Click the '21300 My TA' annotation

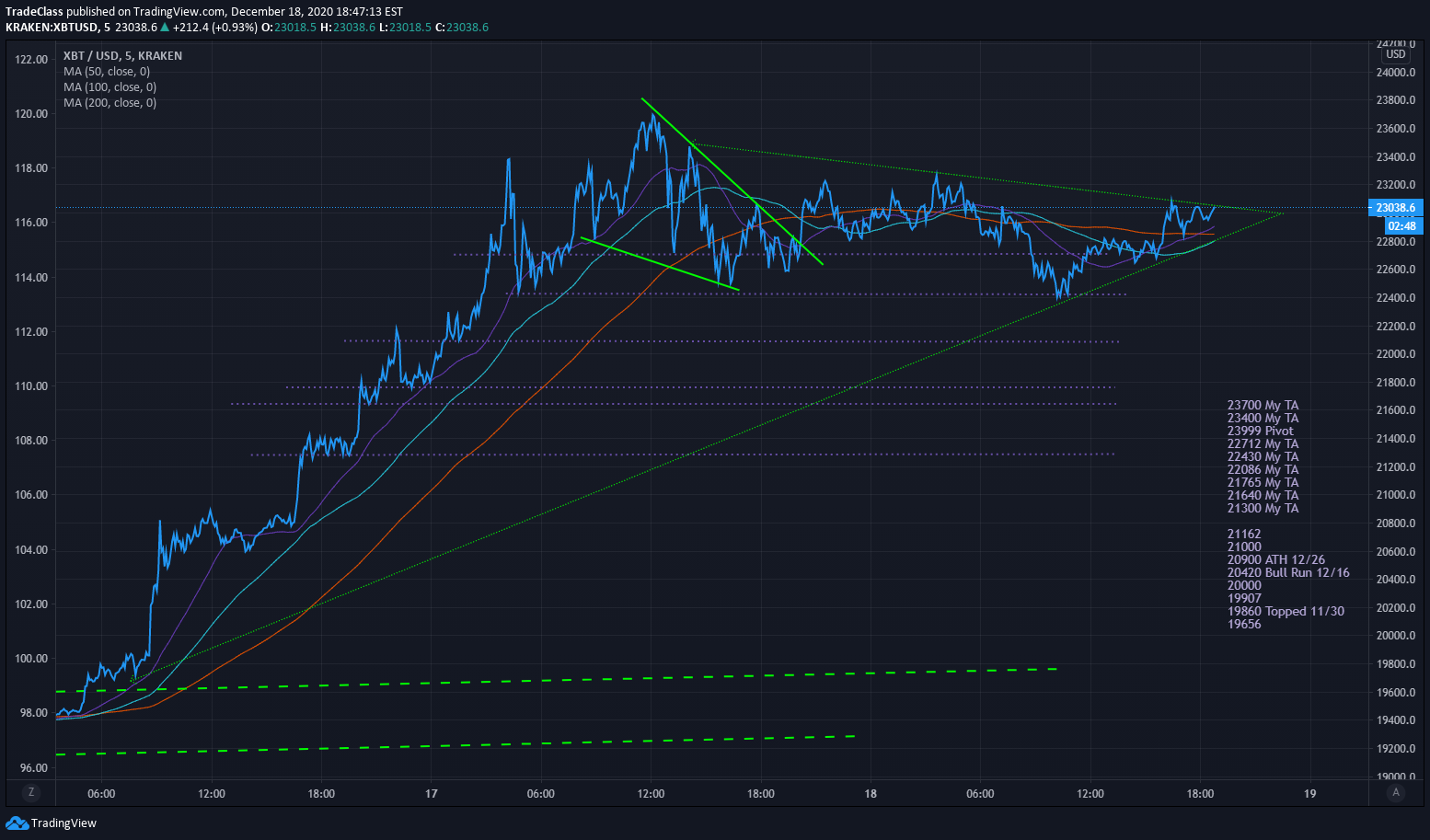[x=1263, y=508]
